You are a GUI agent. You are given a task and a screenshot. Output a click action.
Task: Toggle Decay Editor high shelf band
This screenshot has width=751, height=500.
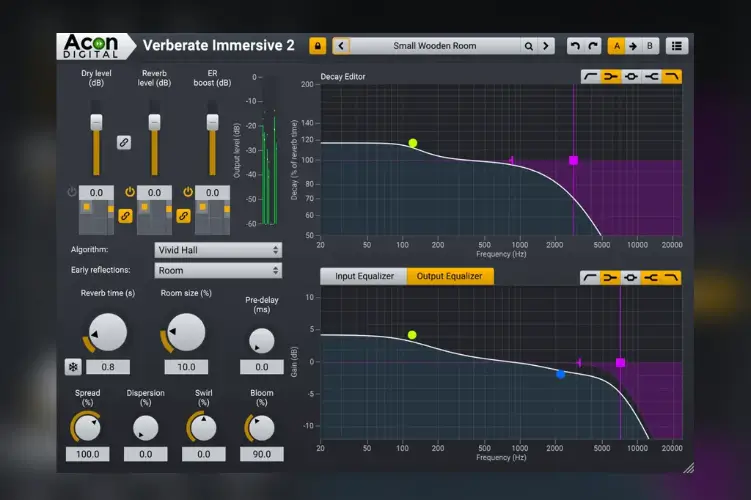tap(651, 77)
